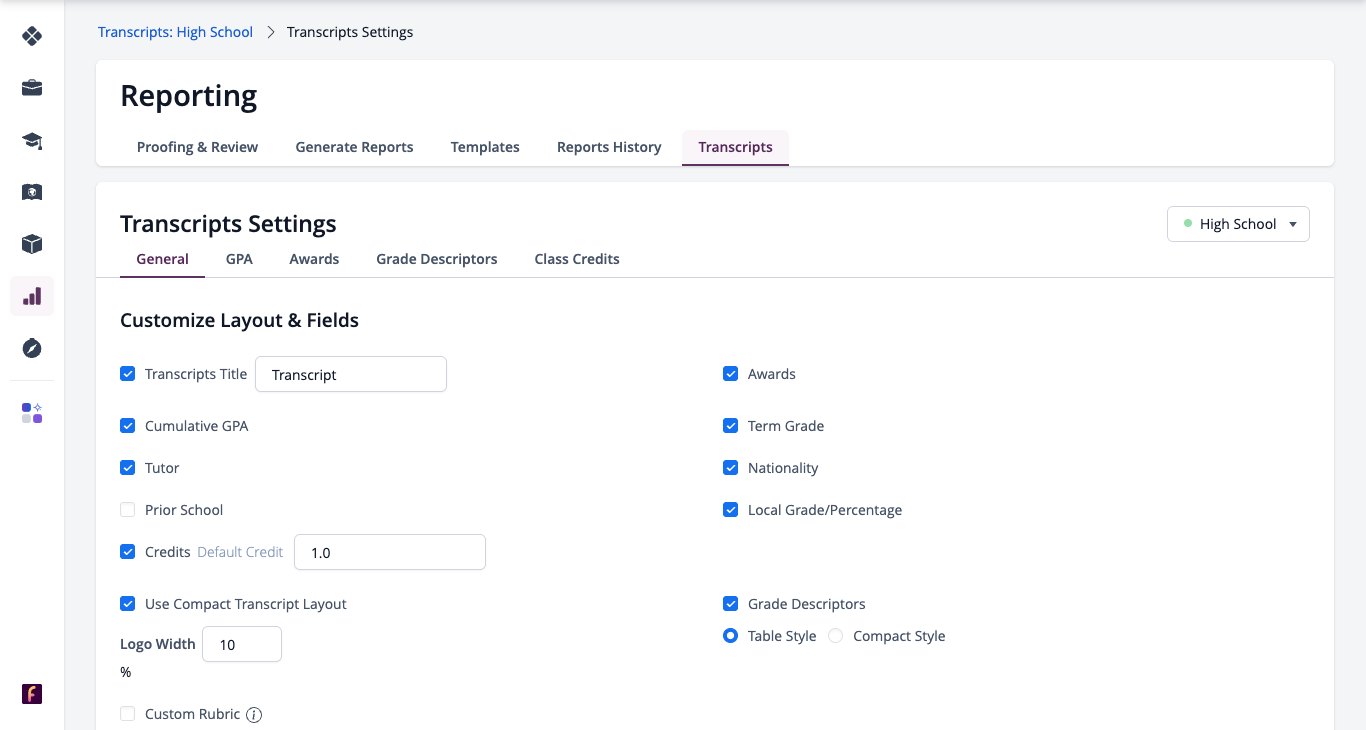The image size is (1366, 730).
Task: Open the Grade Descriptors settings tab
Action: click(x=437, y=259)
